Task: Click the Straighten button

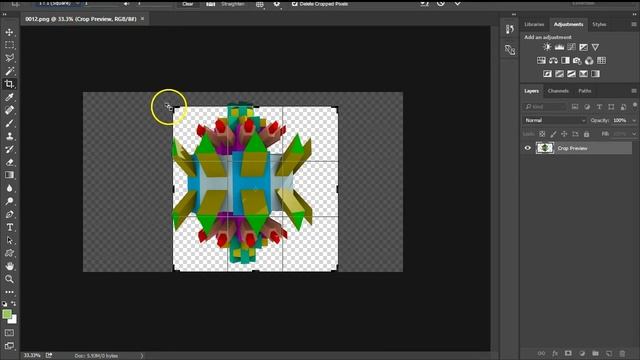Action: click(x=226, y=4)
